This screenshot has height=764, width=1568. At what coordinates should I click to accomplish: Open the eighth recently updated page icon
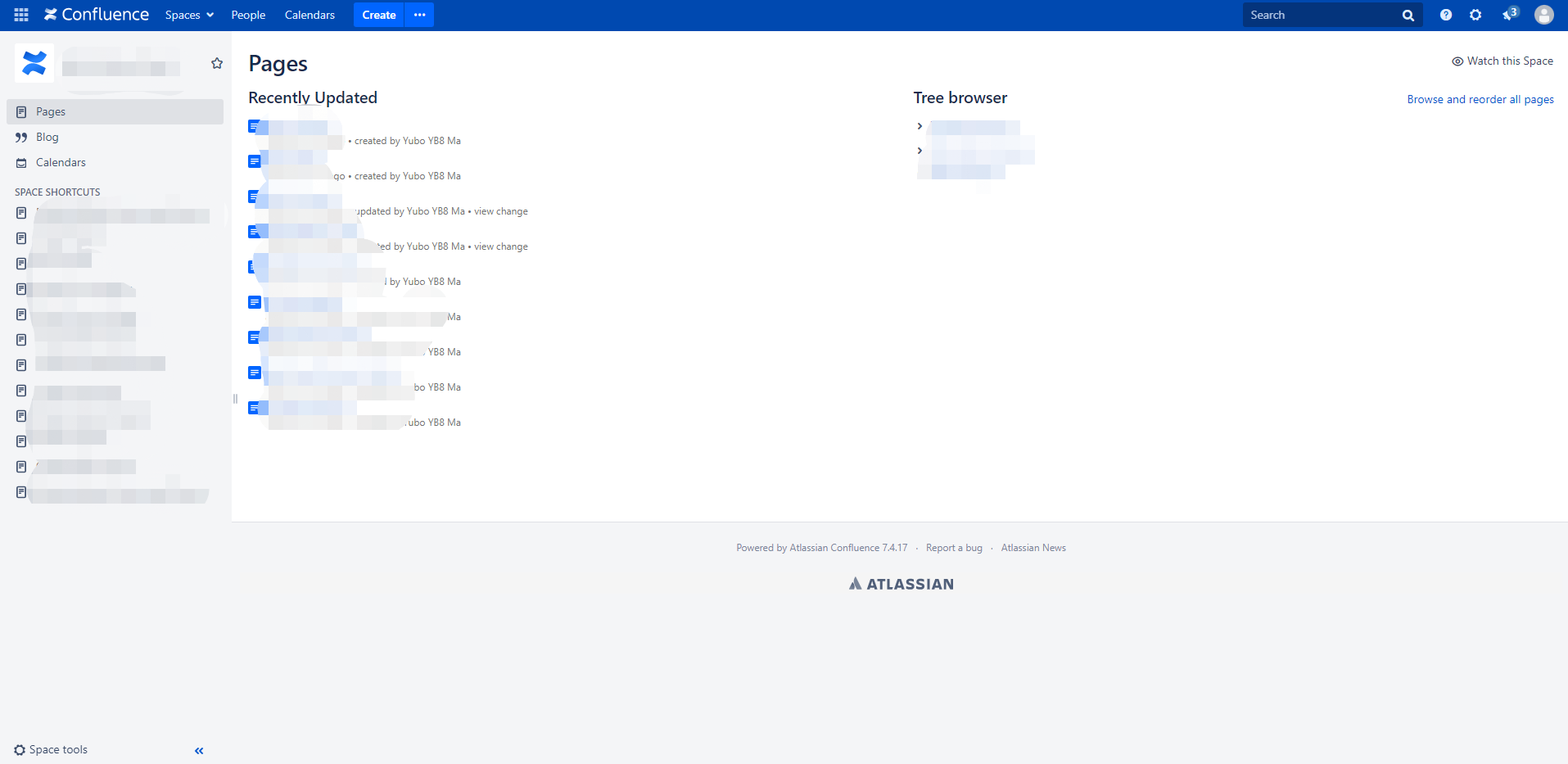click(254, 373)
